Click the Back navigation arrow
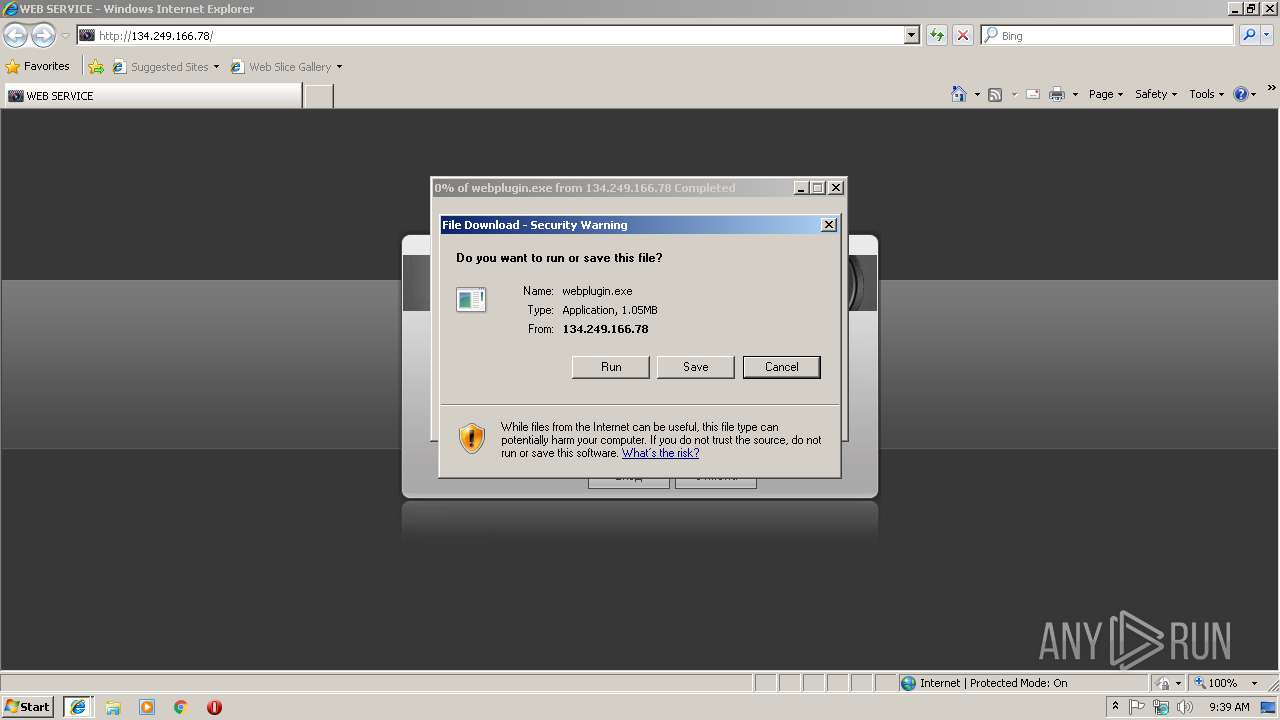Image resolution: width=1280 pixels, height=720 pixels. click(15, 35)
